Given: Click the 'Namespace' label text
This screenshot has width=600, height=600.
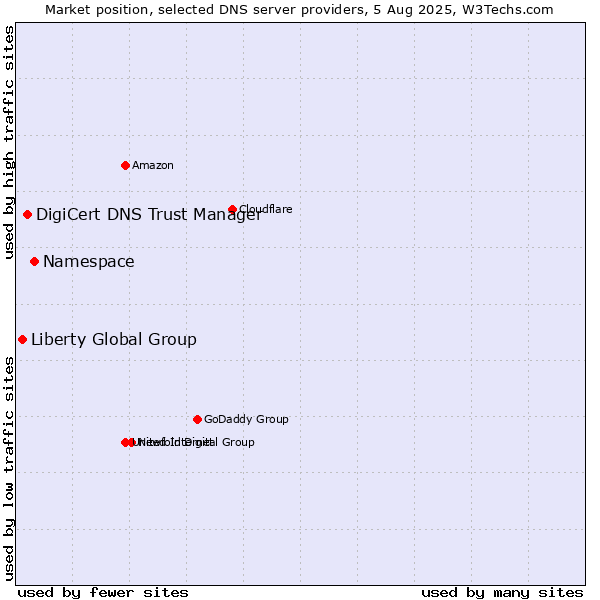Looking at the screenshot, I should coord(89,262).
